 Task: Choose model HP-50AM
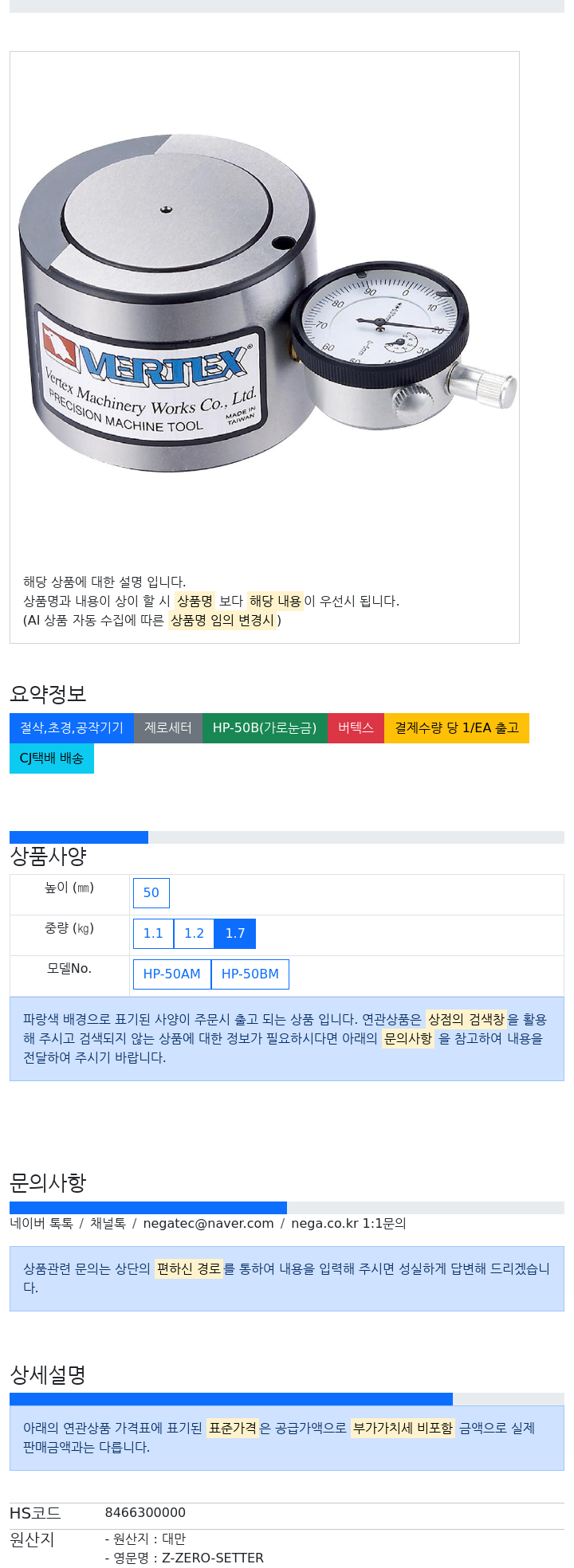pos(172,974)
